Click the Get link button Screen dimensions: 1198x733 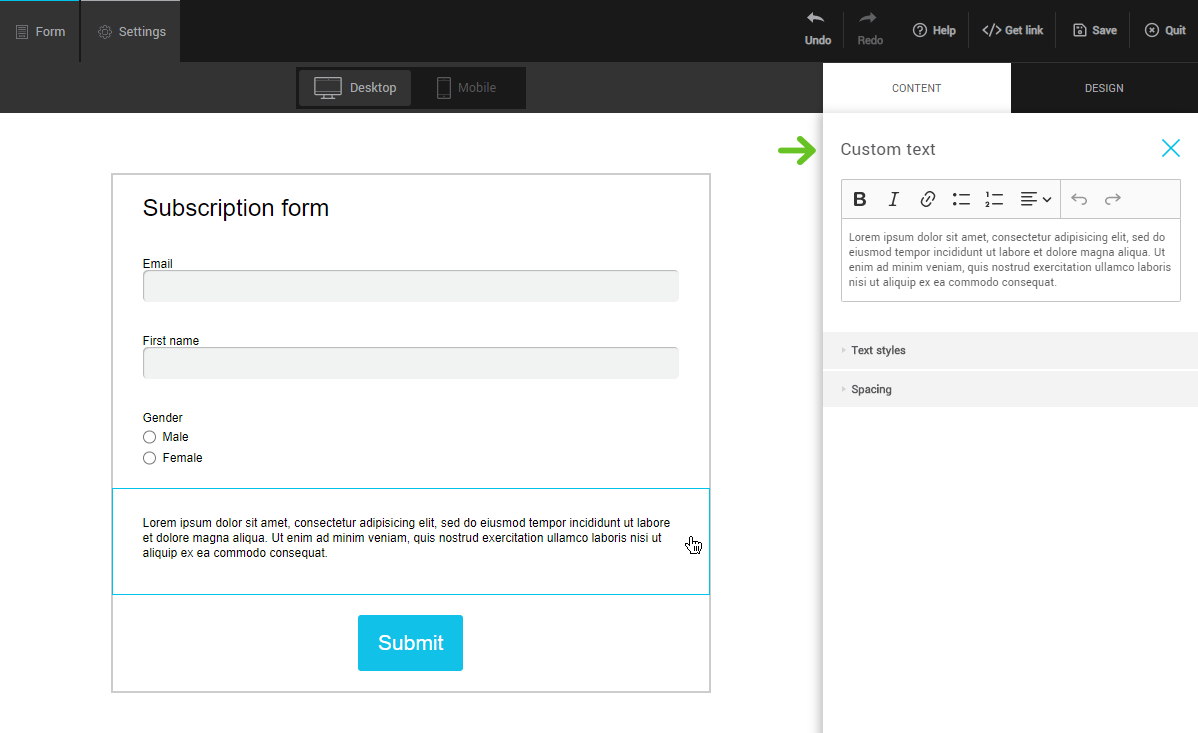click(1013, 31)
